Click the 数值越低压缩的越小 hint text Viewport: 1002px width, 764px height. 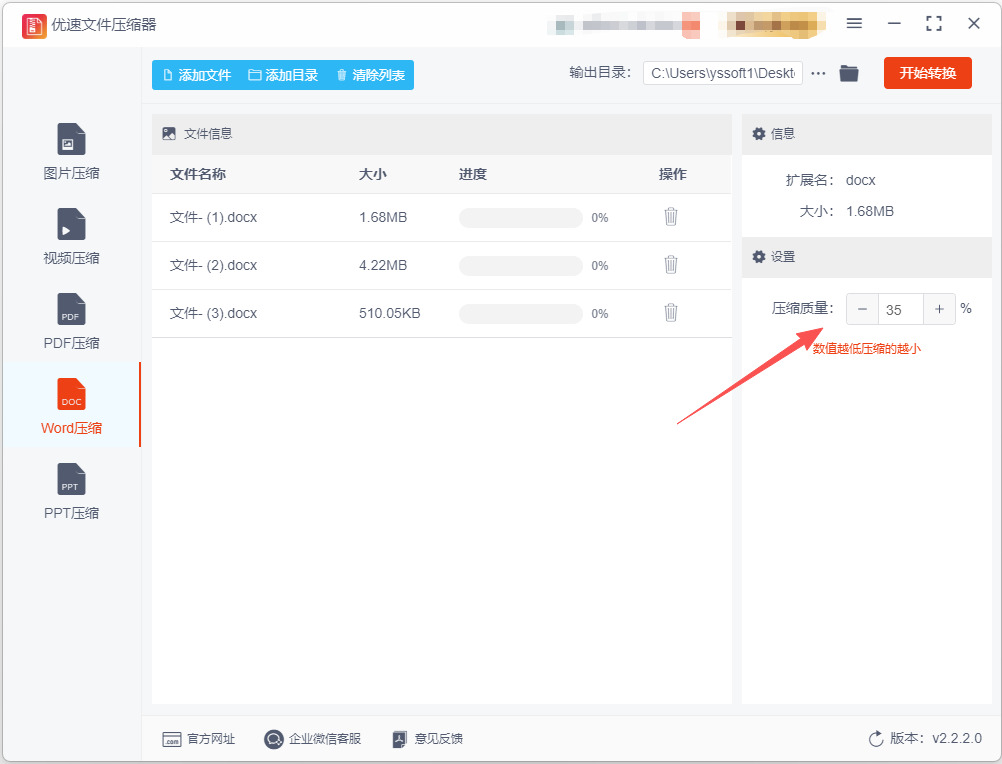pos(867,349)
